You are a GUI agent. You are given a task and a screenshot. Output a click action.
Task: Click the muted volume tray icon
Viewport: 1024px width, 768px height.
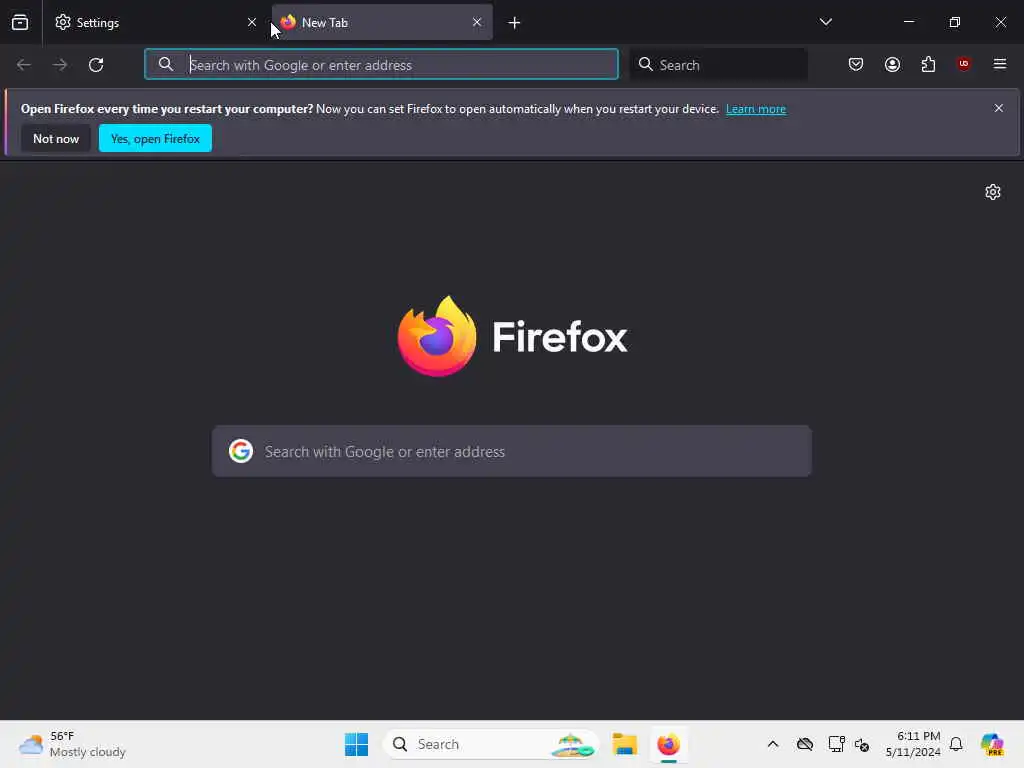point(862,745)
